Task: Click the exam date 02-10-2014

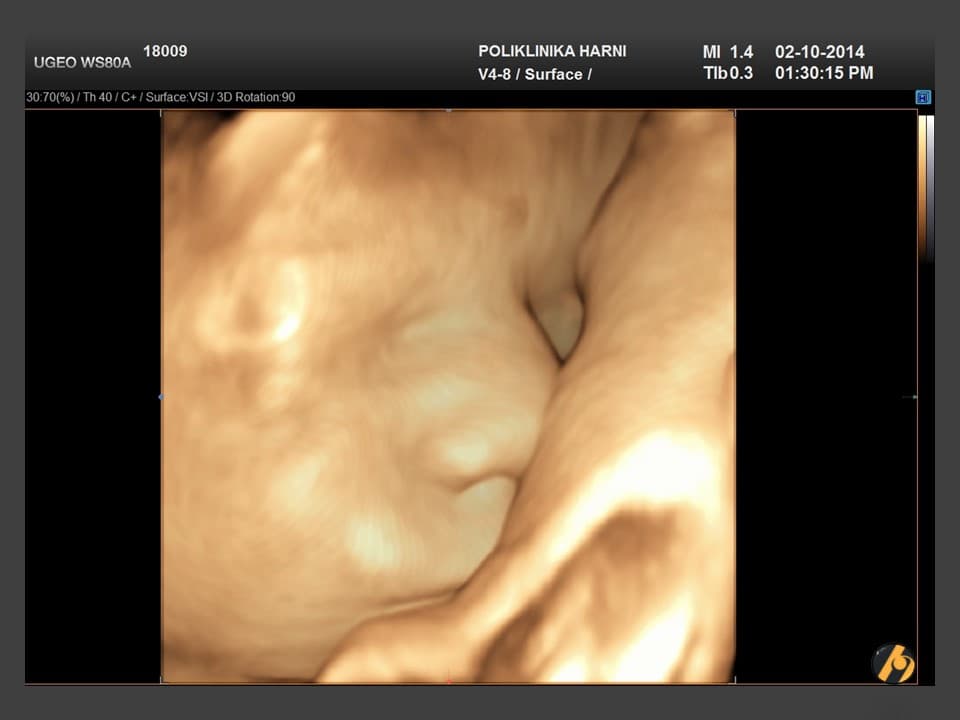Action: click(x=819, y=52)
